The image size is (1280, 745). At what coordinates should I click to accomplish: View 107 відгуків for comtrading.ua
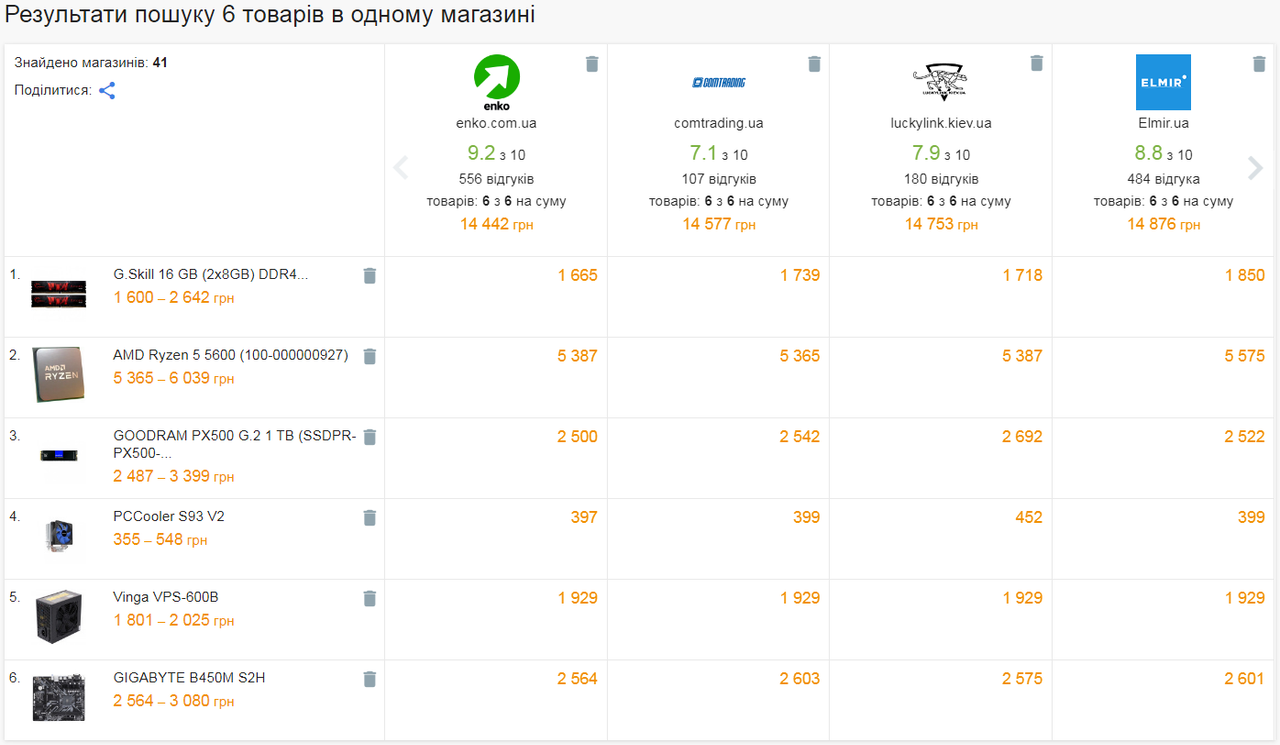719,179
